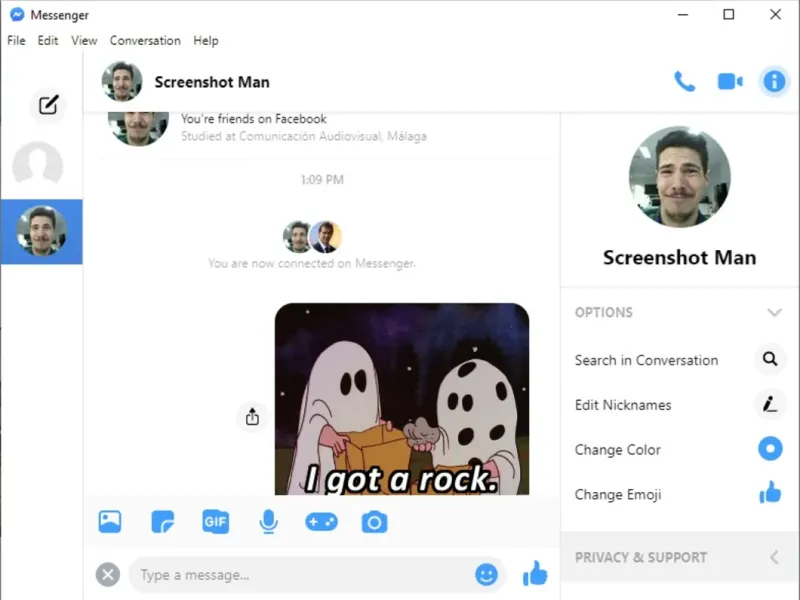Image resolution: width=800 pixels, height=600 pixels.
Task: Collapse the OPTIONS section
Action: pos(774,312)
